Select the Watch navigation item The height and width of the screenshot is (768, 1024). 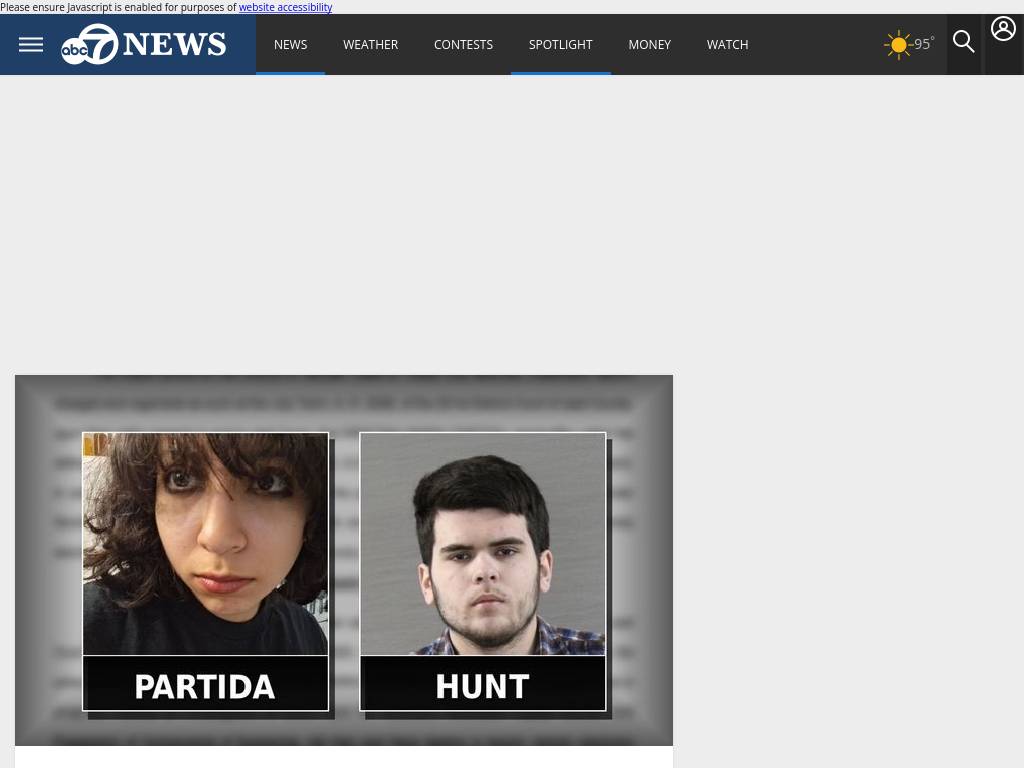pyautogui.click(x=728, y=44)
